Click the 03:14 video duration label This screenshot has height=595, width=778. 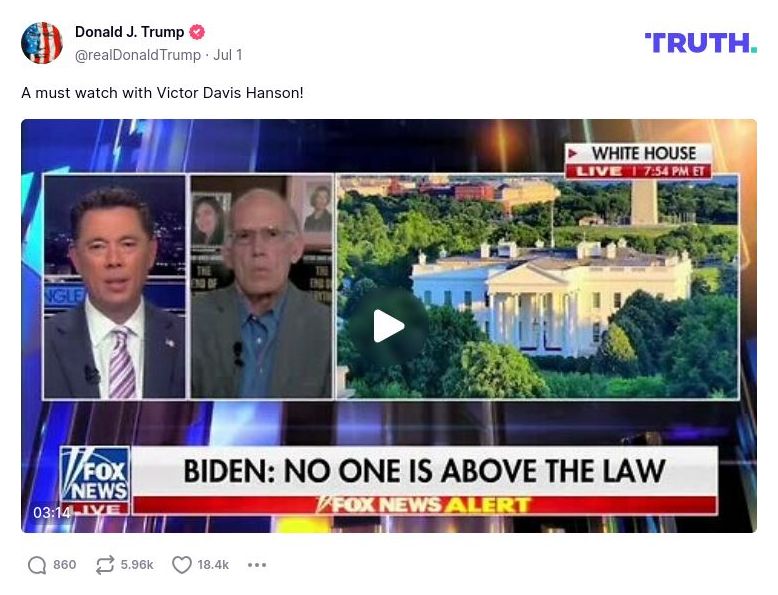[x=52, y=512]
